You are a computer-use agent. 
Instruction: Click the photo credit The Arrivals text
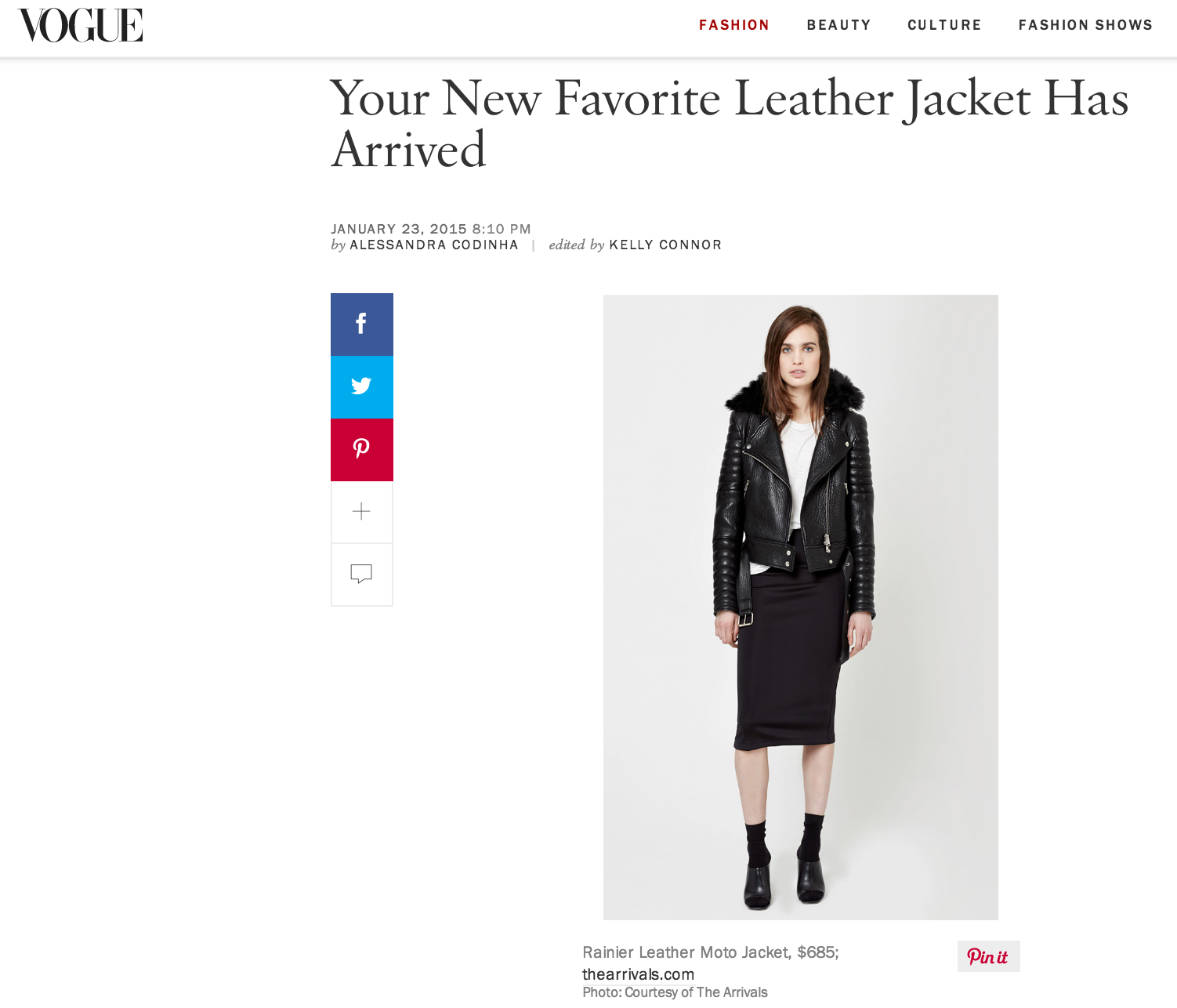click(675, 992)
